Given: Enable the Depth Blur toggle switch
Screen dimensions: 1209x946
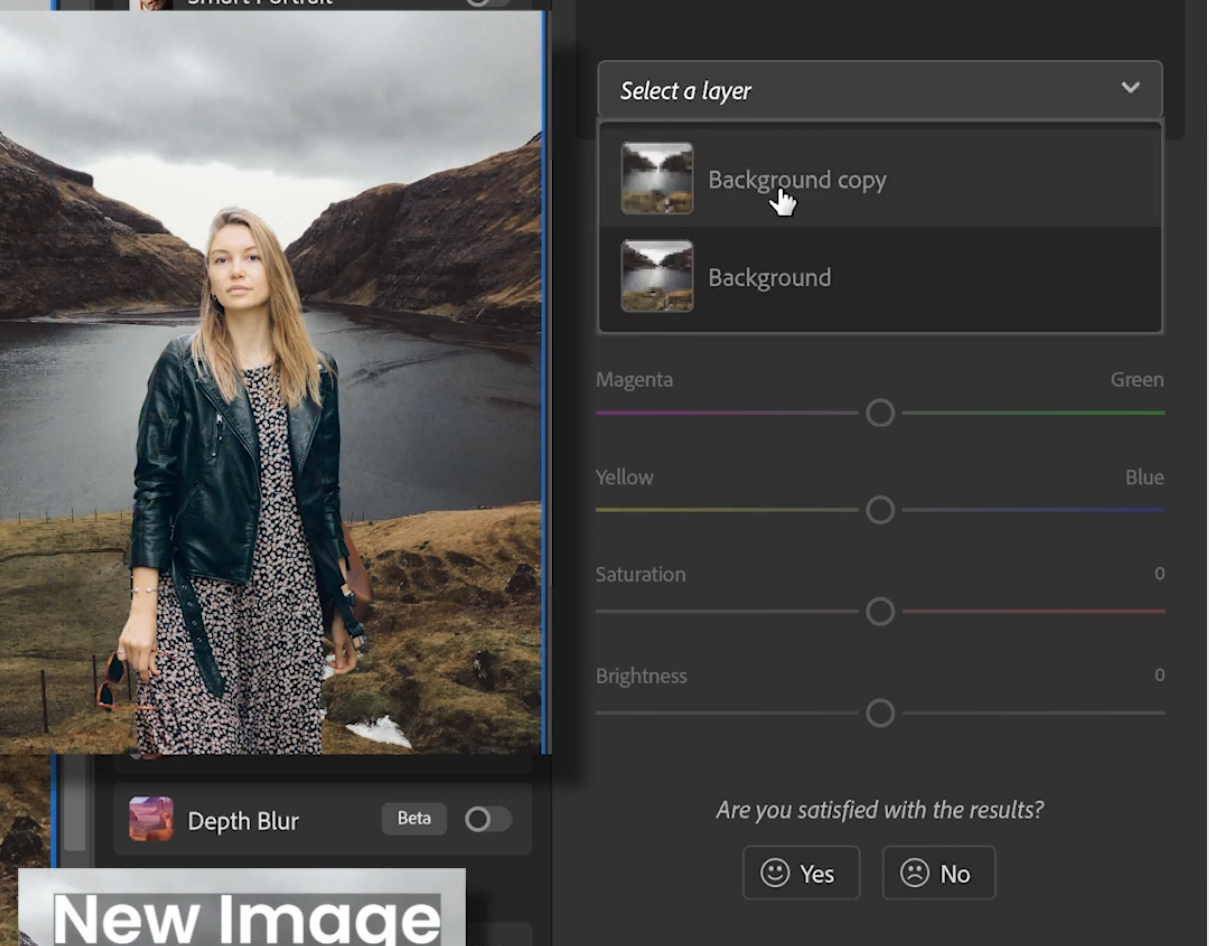Looking at the screenshot, I should (487, 820).
